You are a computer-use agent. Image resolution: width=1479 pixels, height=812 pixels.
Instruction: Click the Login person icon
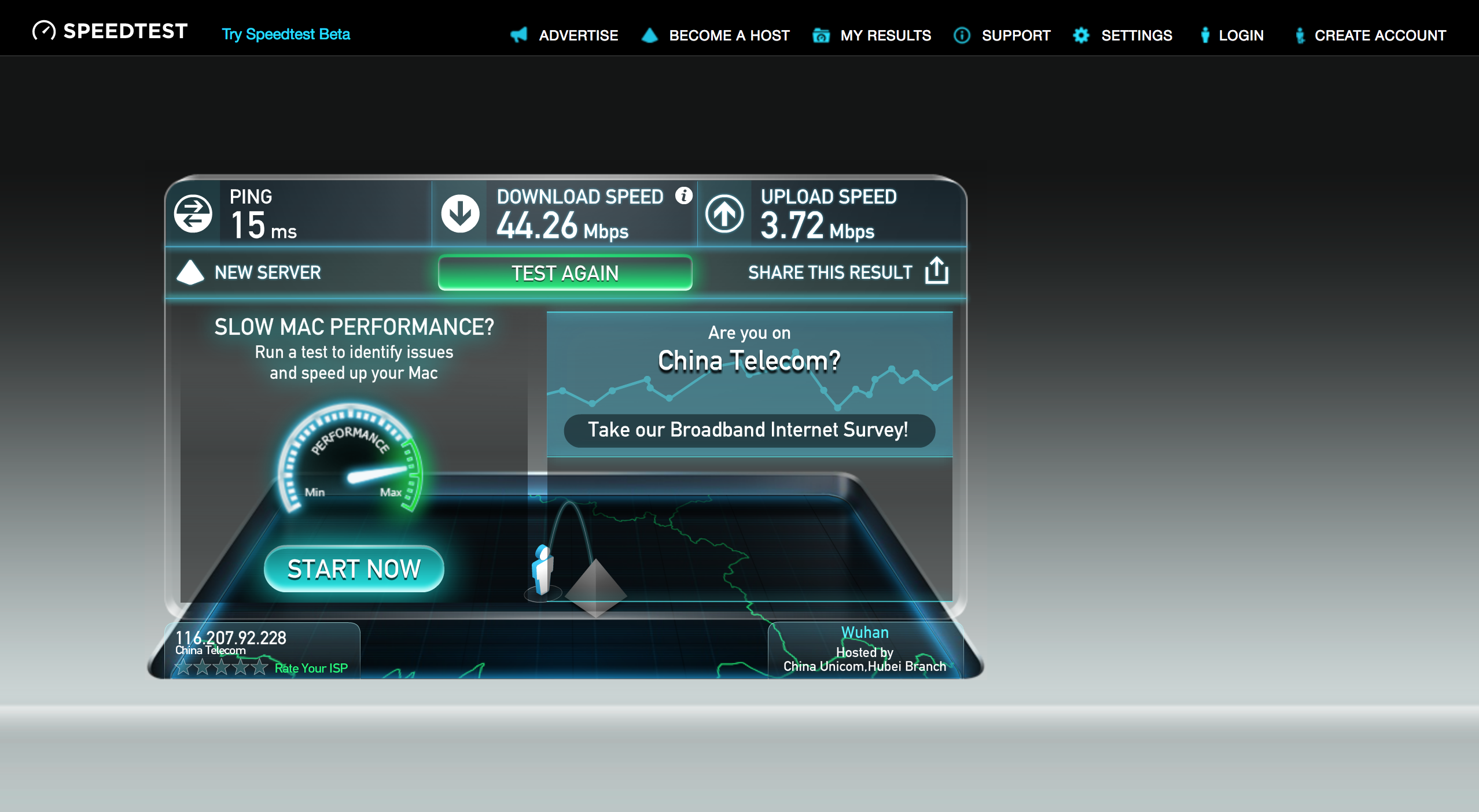pos(1205,35)
